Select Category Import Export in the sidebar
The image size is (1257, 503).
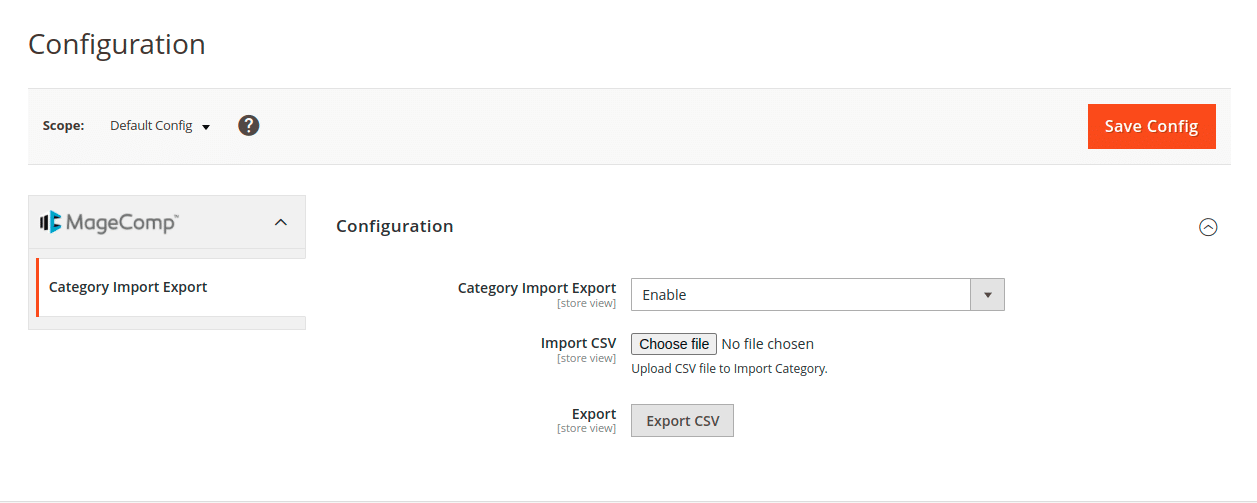(x=128, y=287)
